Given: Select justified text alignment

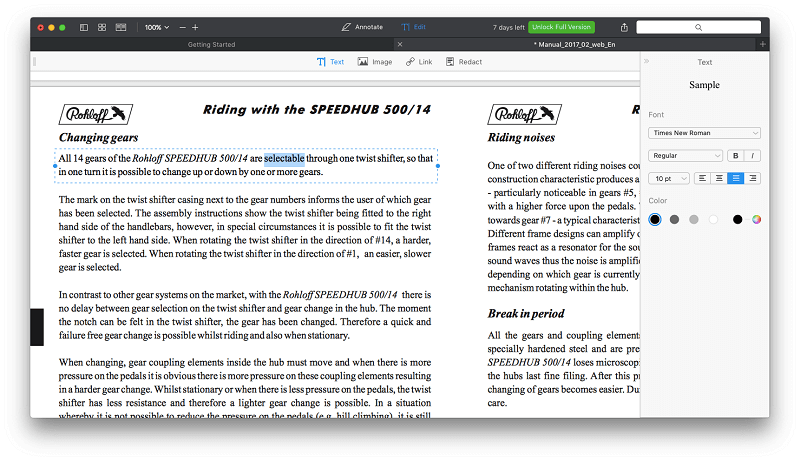Looking at the screenshot, I should pos(736,178).
